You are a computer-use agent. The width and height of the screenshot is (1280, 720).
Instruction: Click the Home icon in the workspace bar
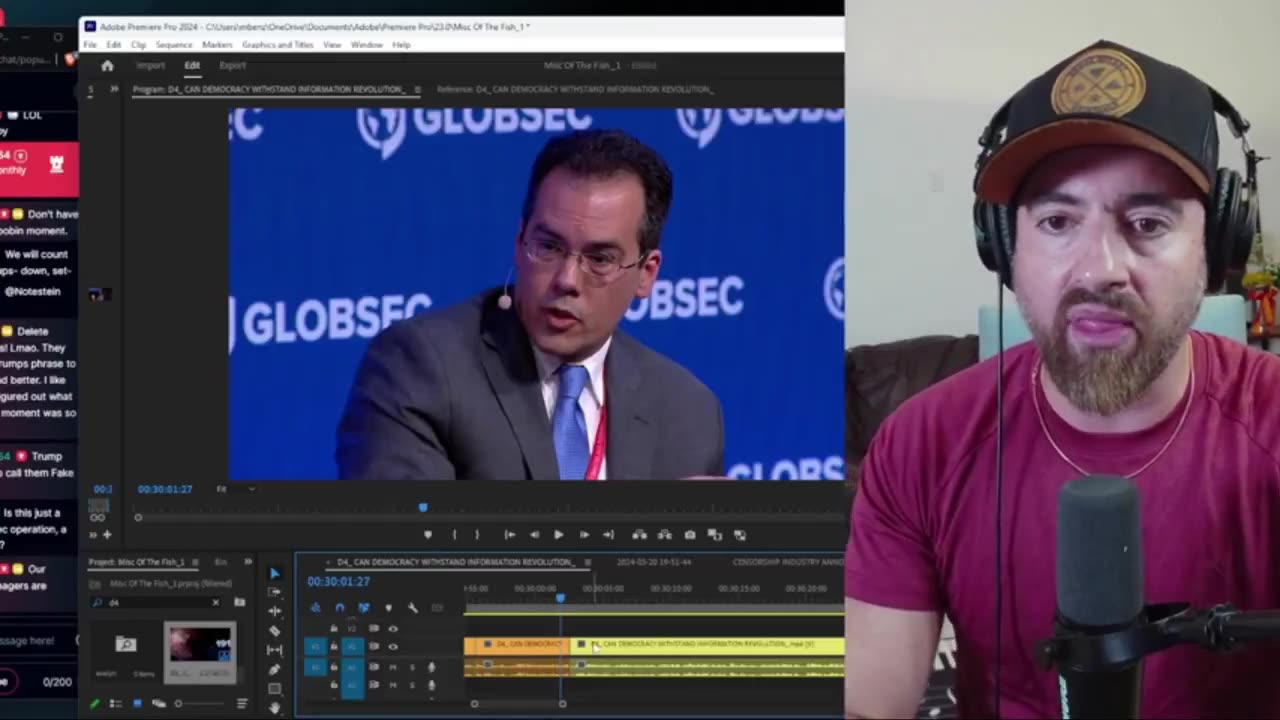(107, 66)
